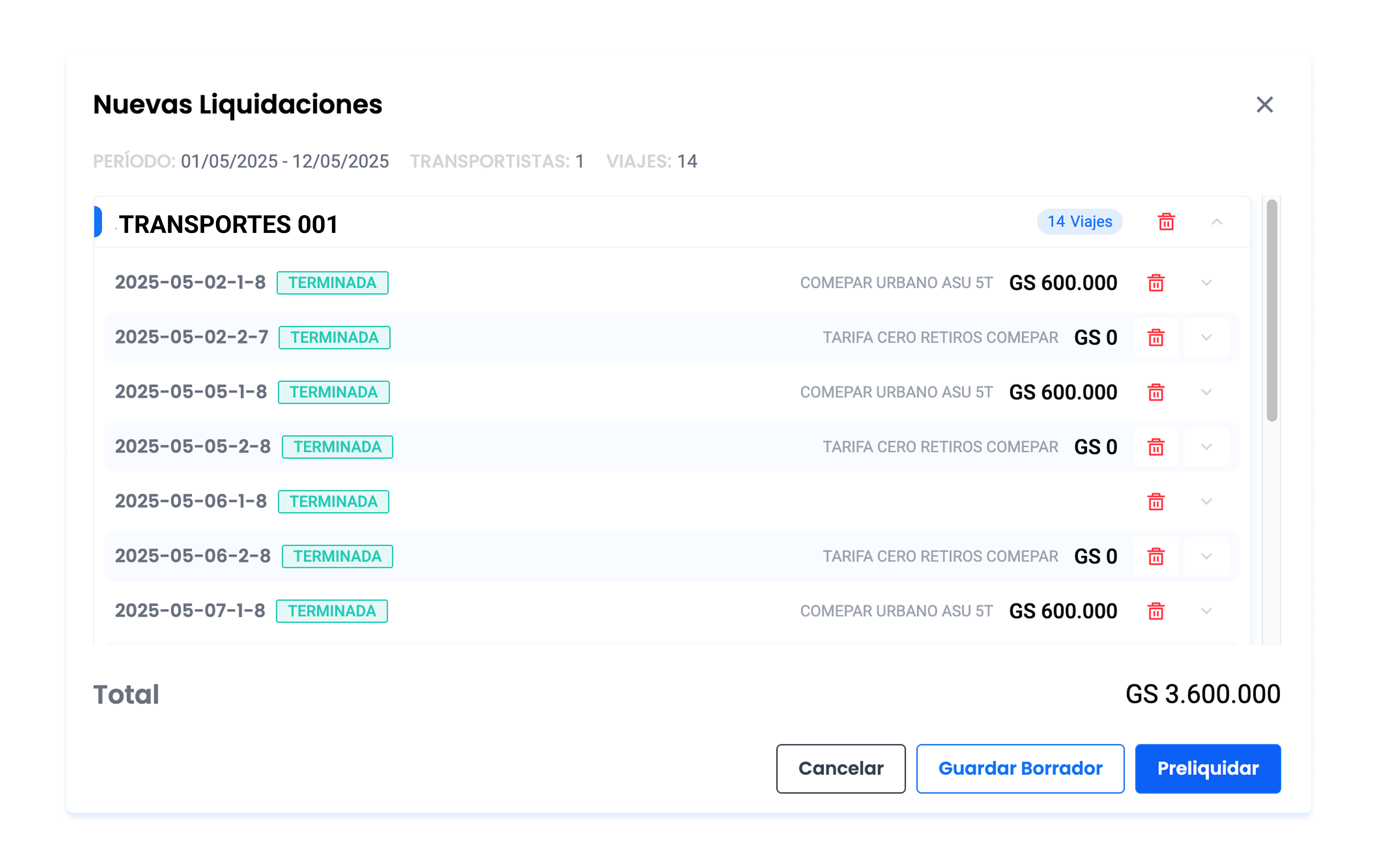Image resolution: width=1378 pixels, height=868 pixels.
Task: Click GS 0 amount for trip 2025-05-02-2-7
Action: [1095, 338]
